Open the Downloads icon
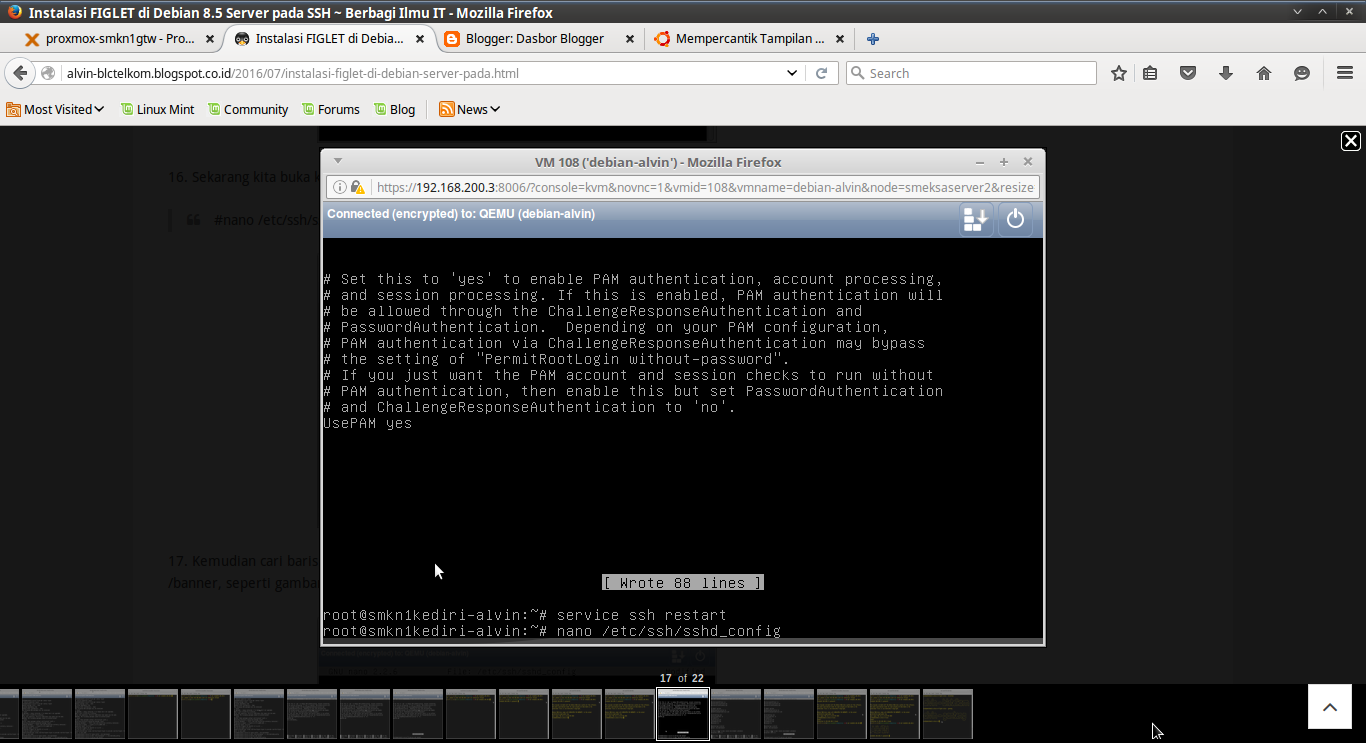This screenshot has height=743, width=1366. click(1226, 72)
